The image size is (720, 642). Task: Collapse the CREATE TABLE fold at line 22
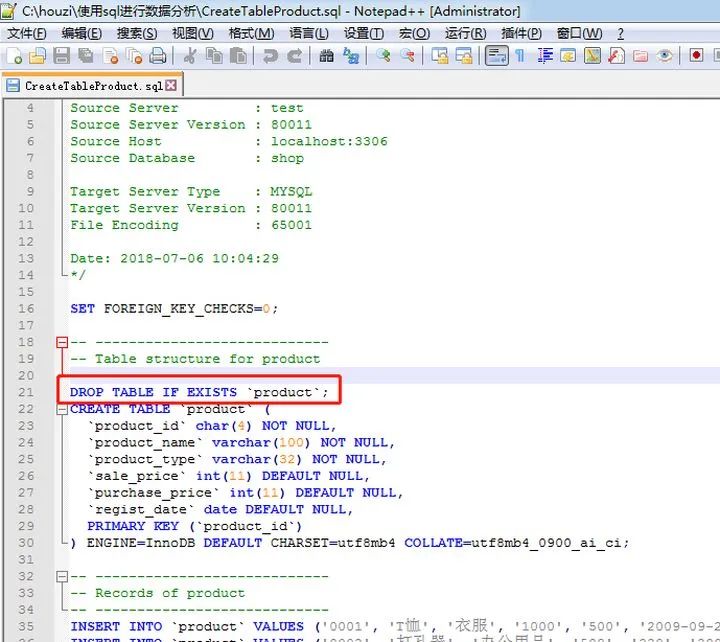pos(62,409)
